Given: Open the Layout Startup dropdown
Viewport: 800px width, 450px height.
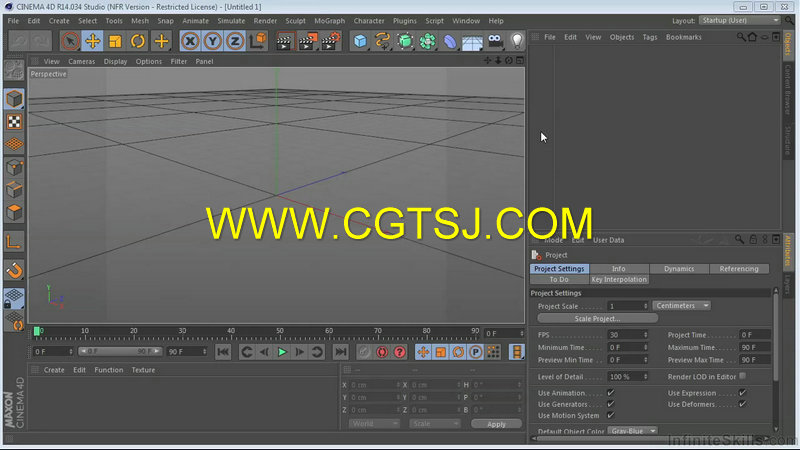Looking at the screenshot, I should 740,20.
